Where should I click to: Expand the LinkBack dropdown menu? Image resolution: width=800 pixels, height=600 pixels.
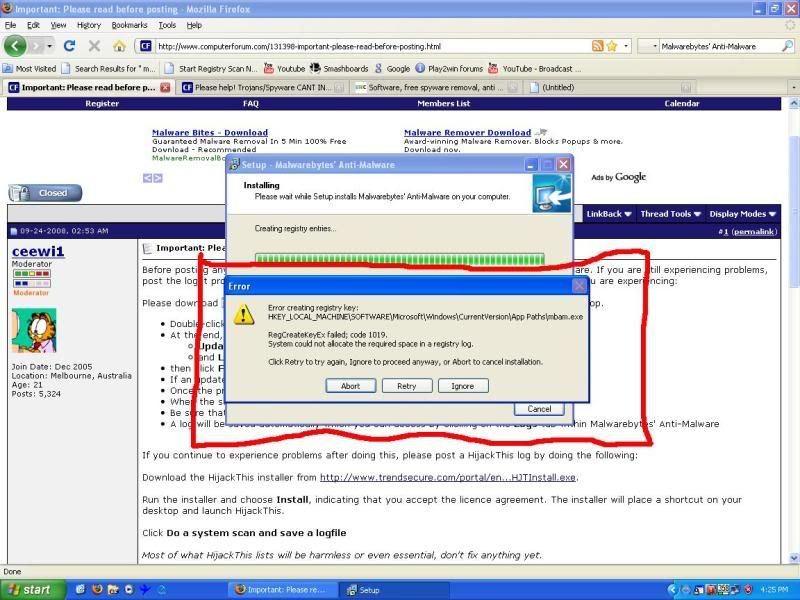click(609, 214)
